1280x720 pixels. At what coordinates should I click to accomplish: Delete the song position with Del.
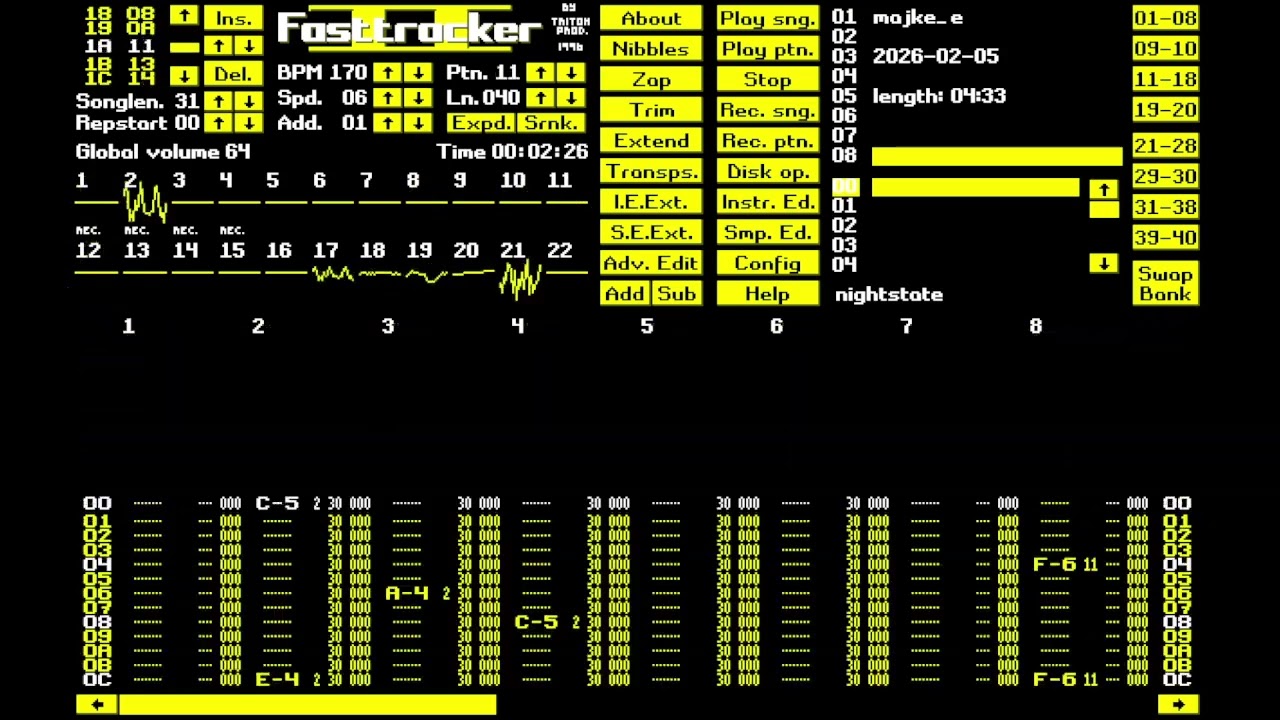pos(234,73)
